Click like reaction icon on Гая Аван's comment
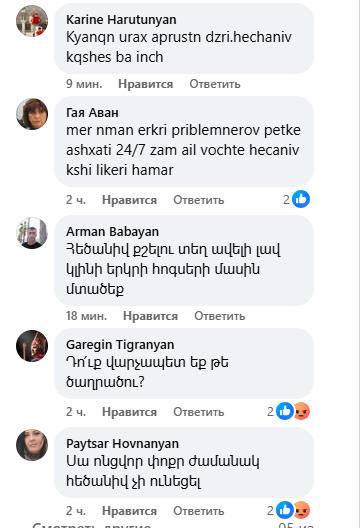The height and width of the screenshot is (528, 363). coord(301,199)
